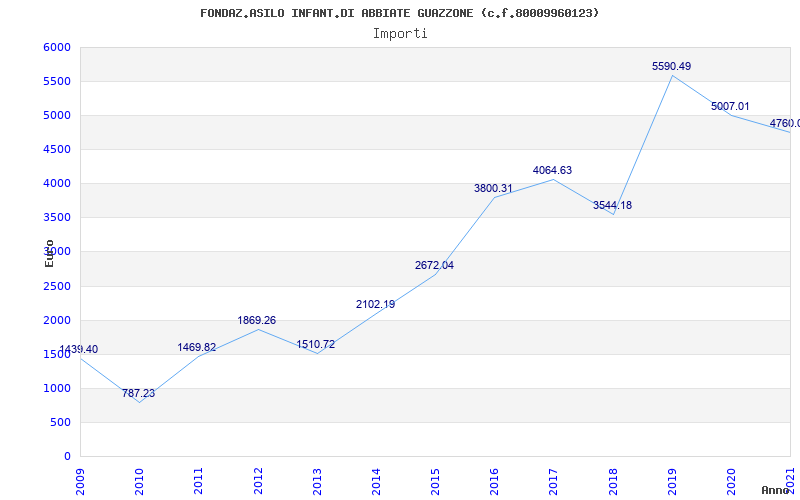Click the 2010 x-axis year label

(x=139, y=481)
